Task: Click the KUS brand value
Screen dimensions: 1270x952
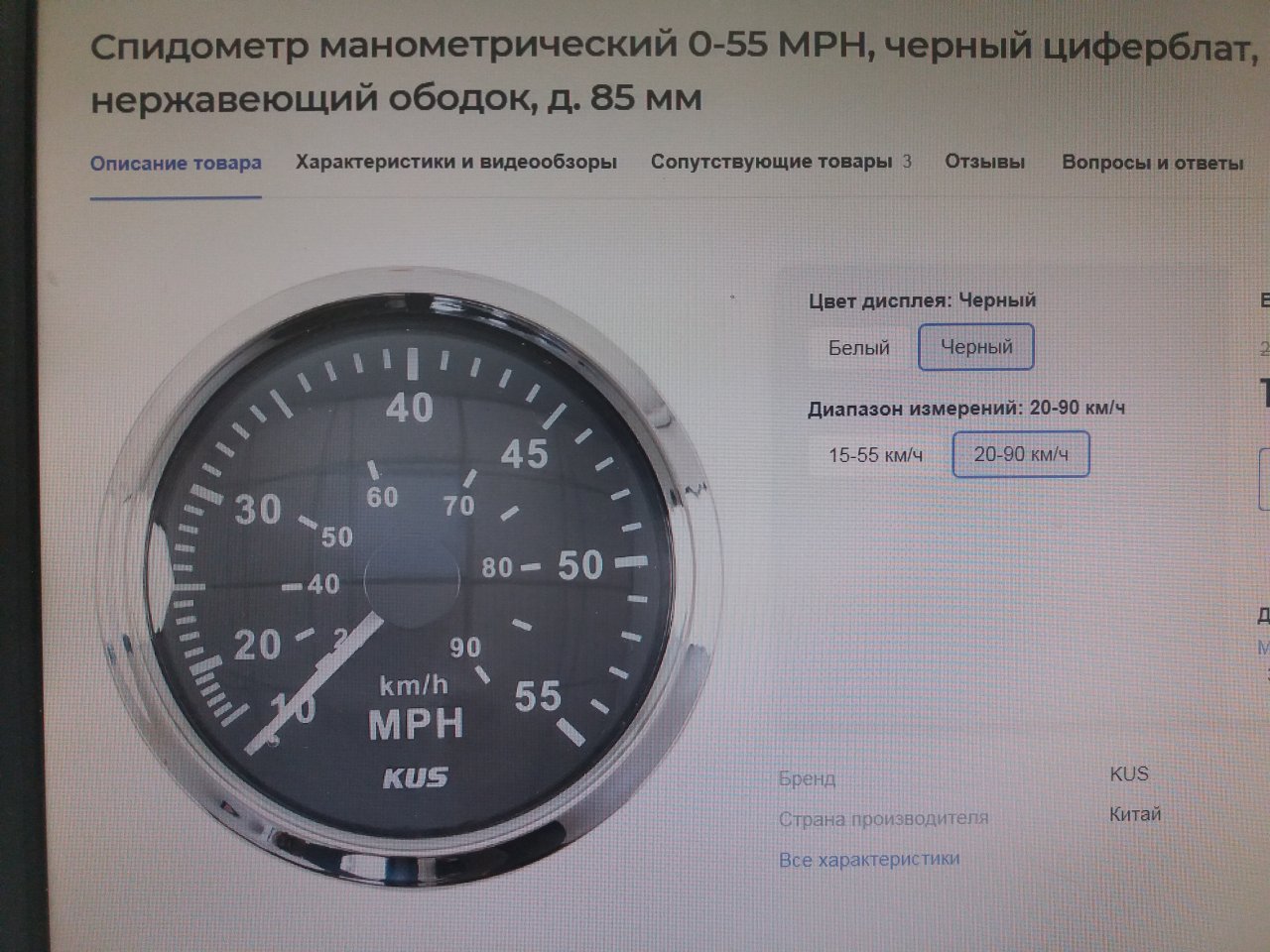Action: (1129, 773)
